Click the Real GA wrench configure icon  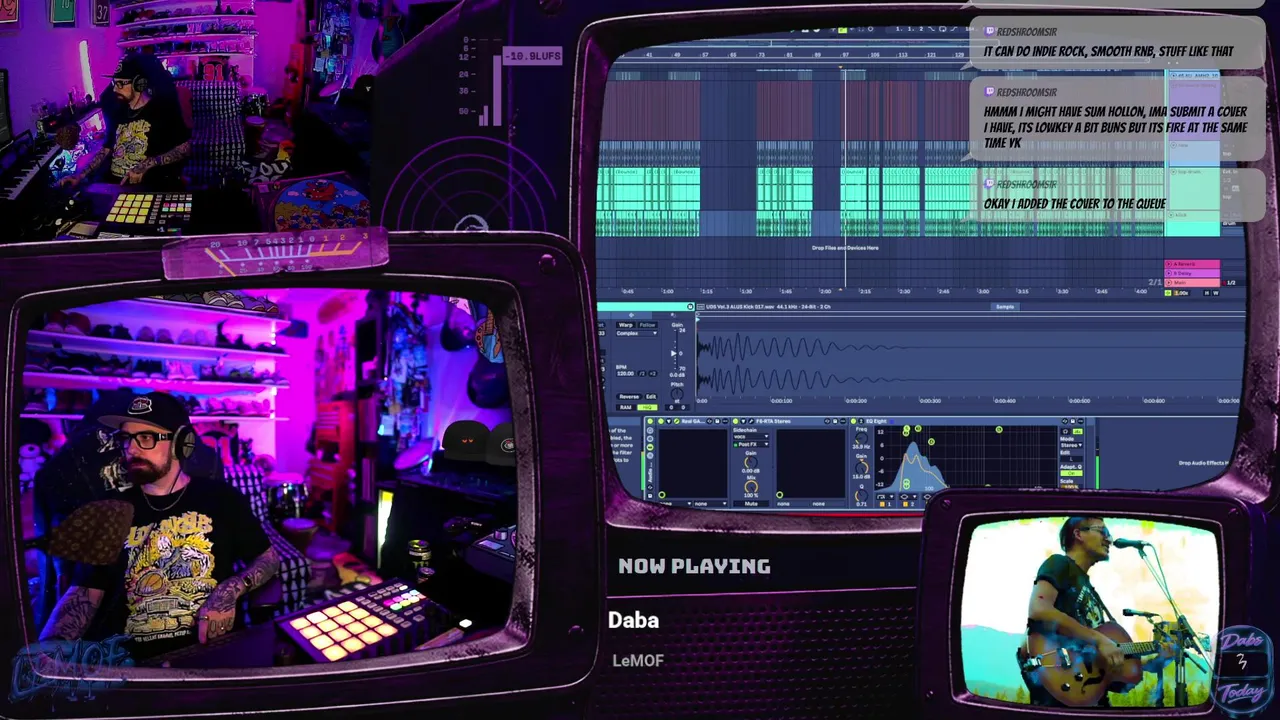tap(677, 421)
